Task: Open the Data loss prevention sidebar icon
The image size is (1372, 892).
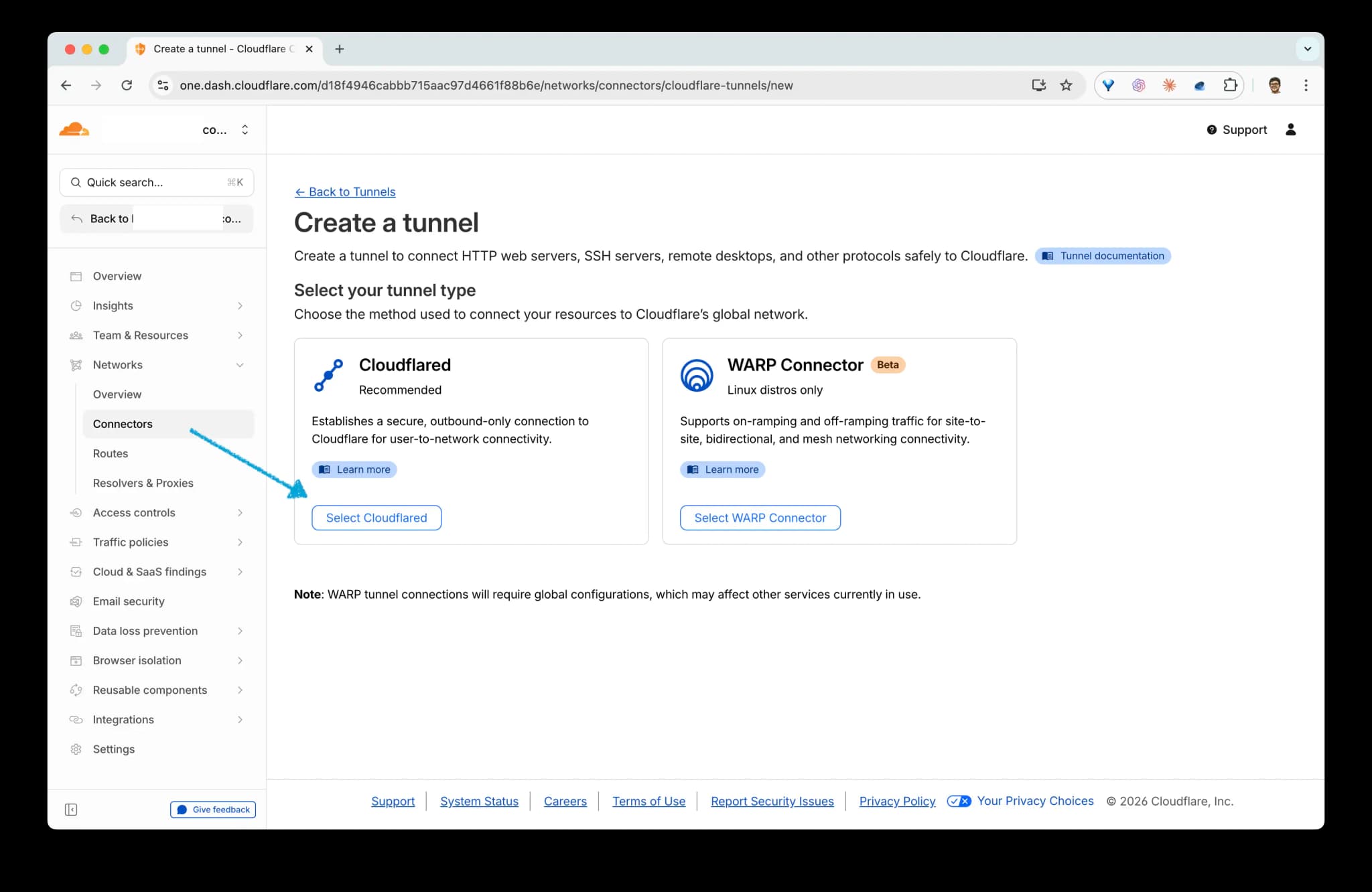Action: point(76,631)
